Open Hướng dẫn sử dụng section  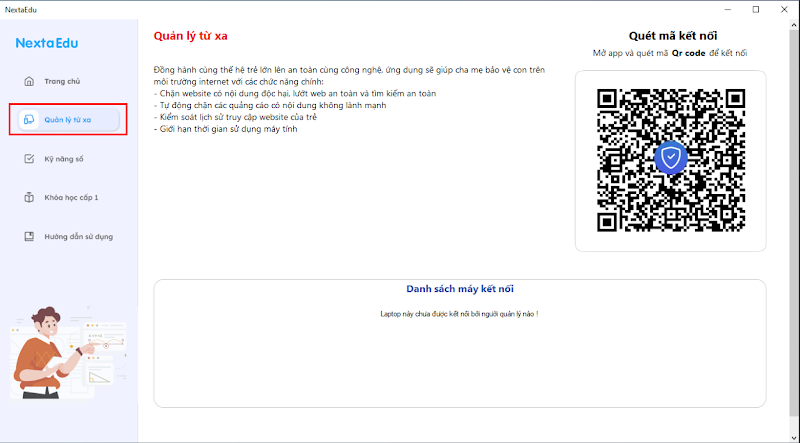point(79,236)
